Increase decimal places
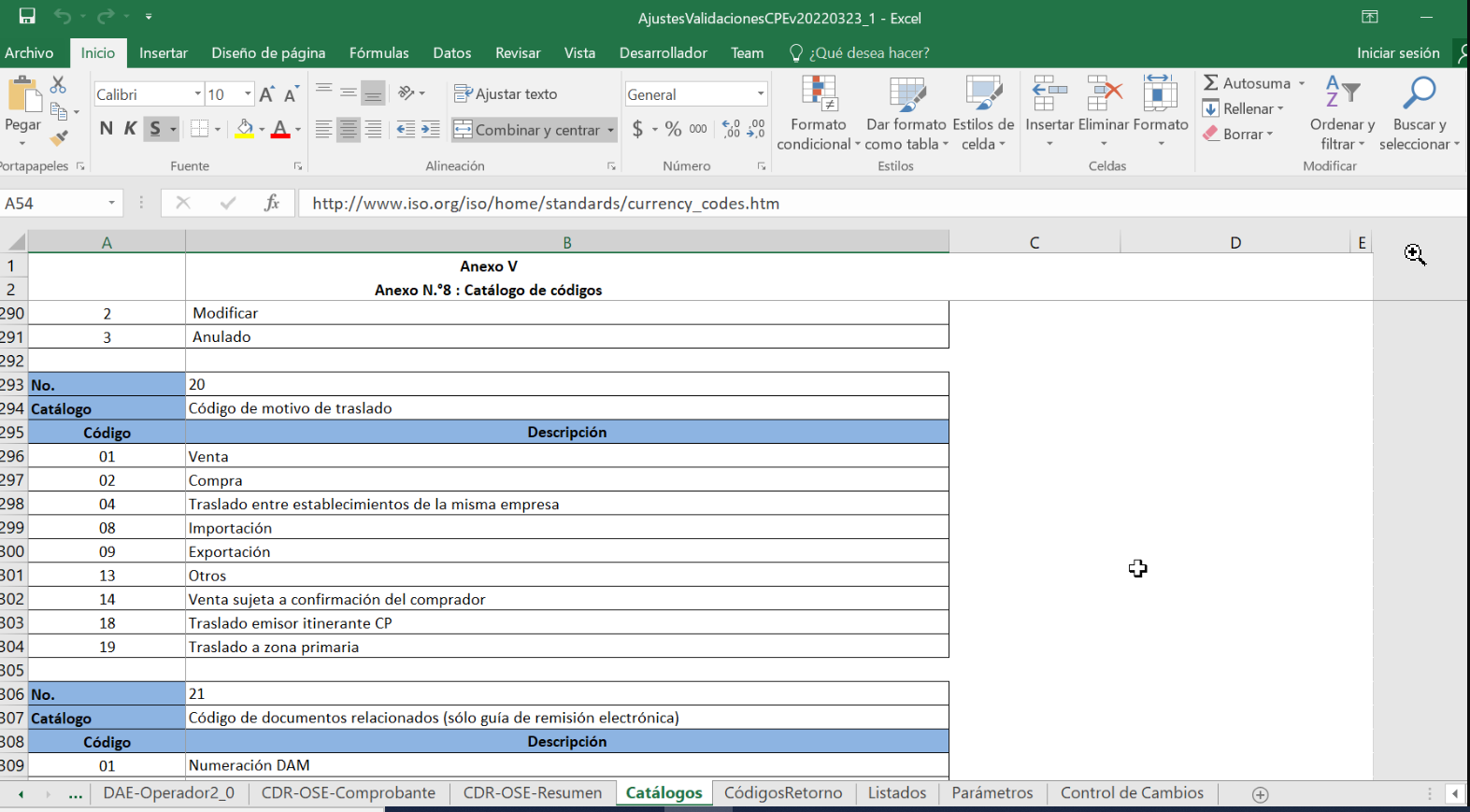The image size is (1470, 812). pyautogui.click(x=731, y=129)
